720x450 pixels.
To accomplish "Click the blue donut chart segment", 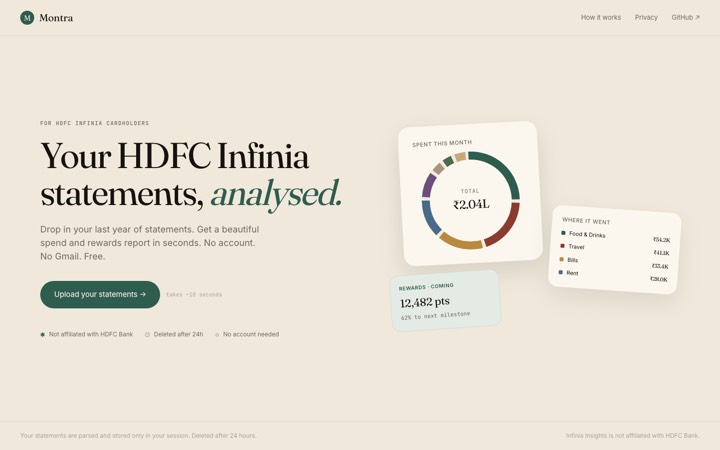I will click(x=430, y=217).
